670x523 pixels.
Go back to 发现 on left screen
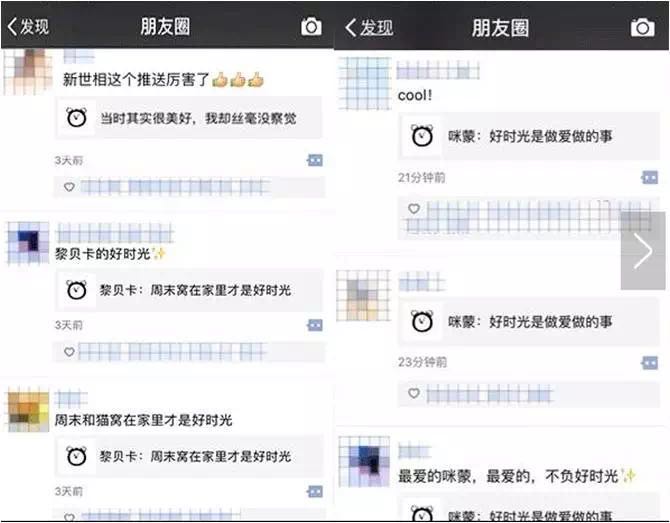click(x=28, y=26)
